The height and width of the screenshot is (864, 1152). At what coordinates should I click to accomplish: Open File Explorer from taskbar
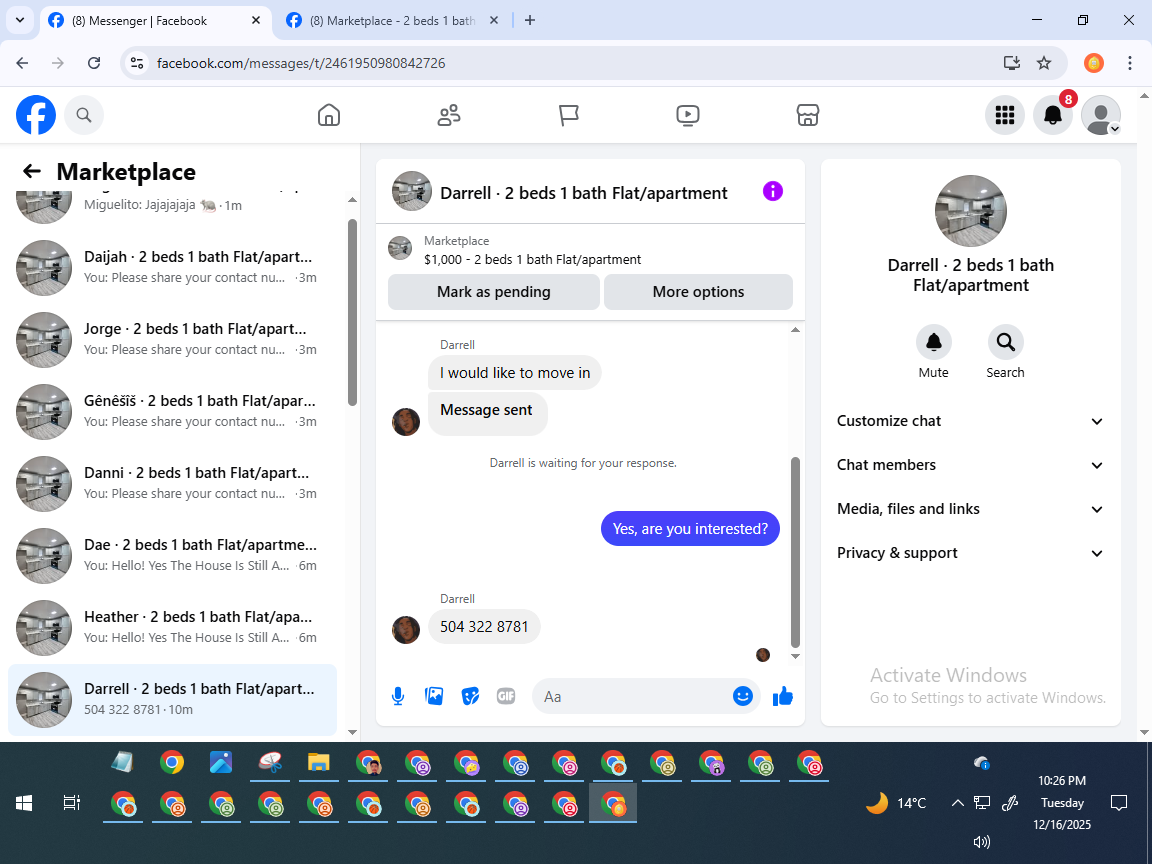point(318,763)
